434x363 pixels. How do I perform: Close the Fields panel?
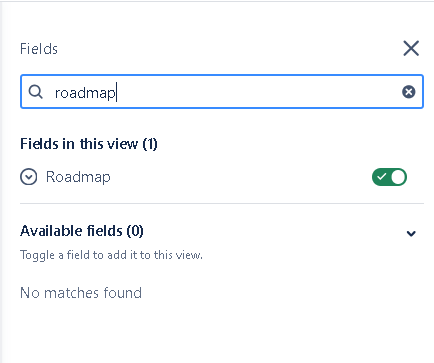pyautogui.click(x=411, y=49)
